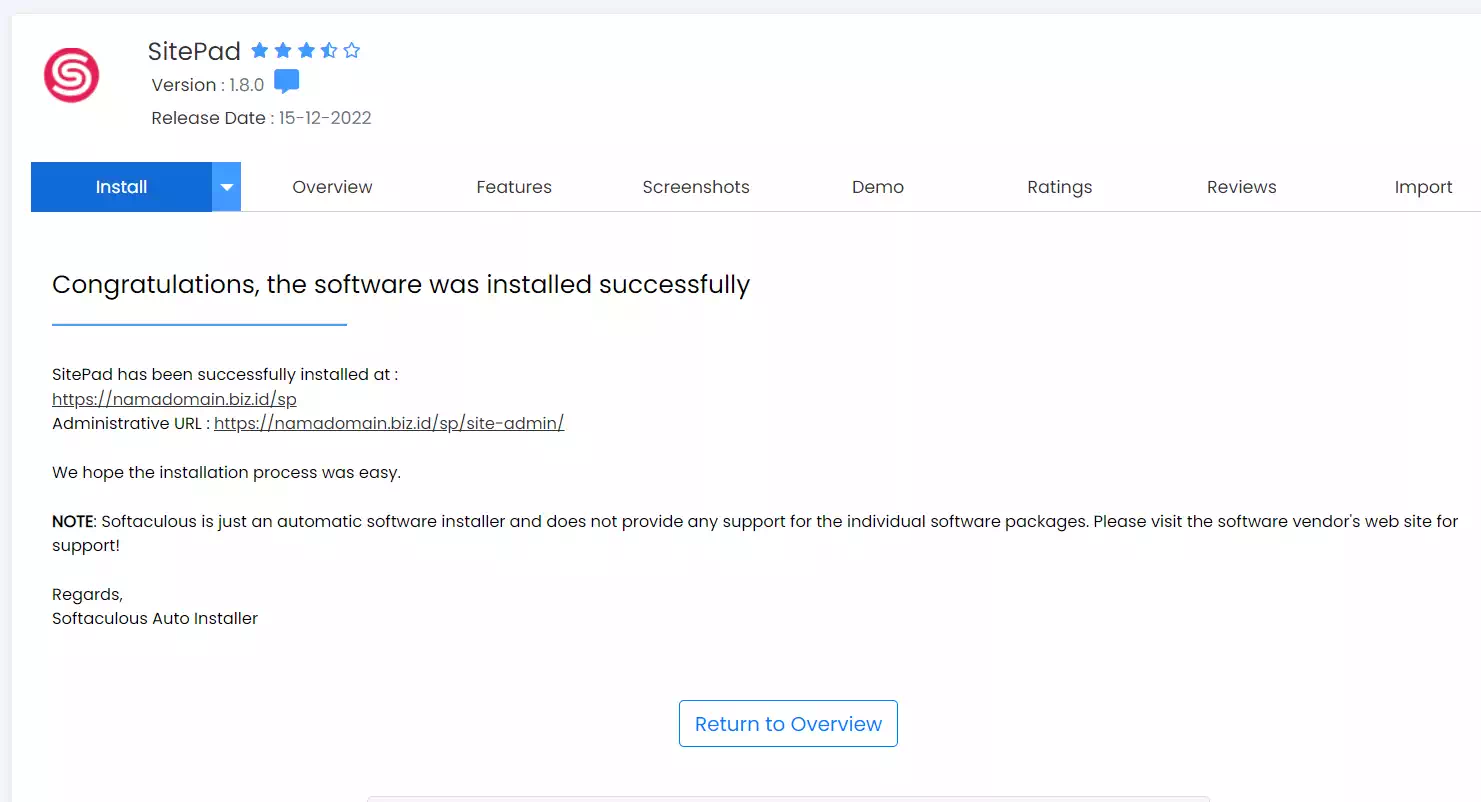
Task: Click the Version : 1.8.0 text
Action: point(208,85)
